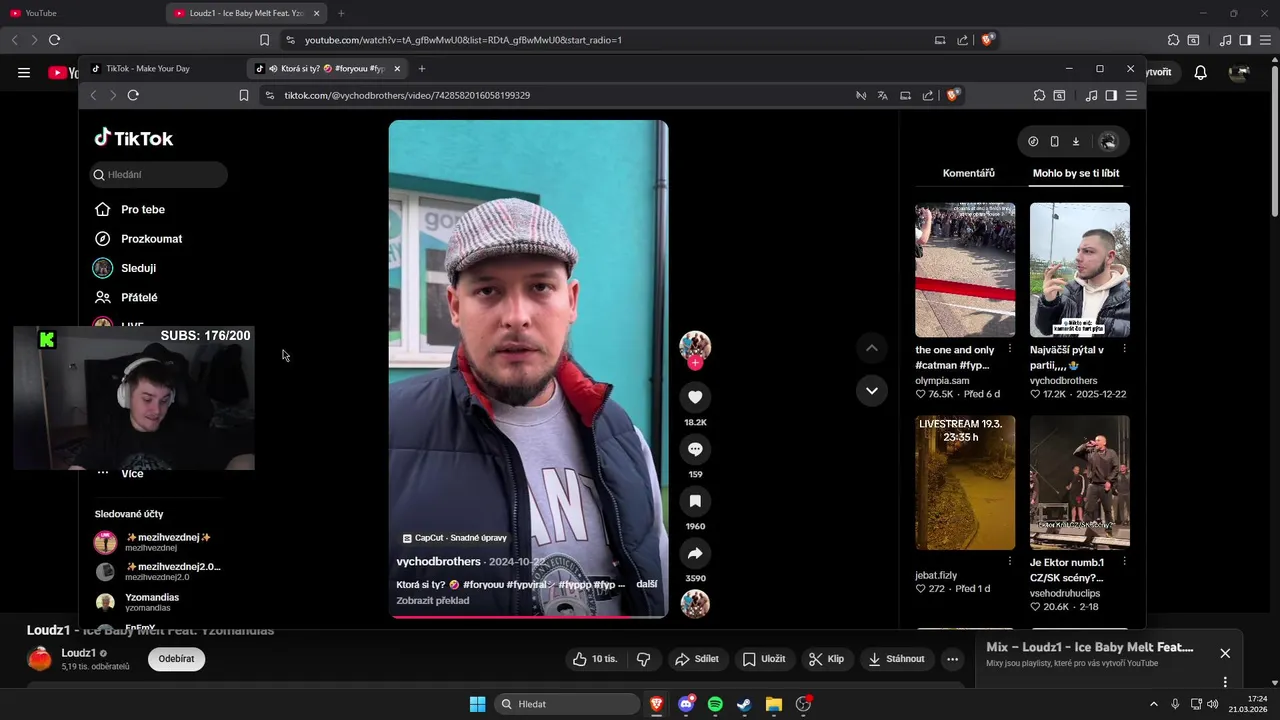Share the TikTok video with arrow icon
This screenshot has height=720, width=1280.
click(695, 553)
